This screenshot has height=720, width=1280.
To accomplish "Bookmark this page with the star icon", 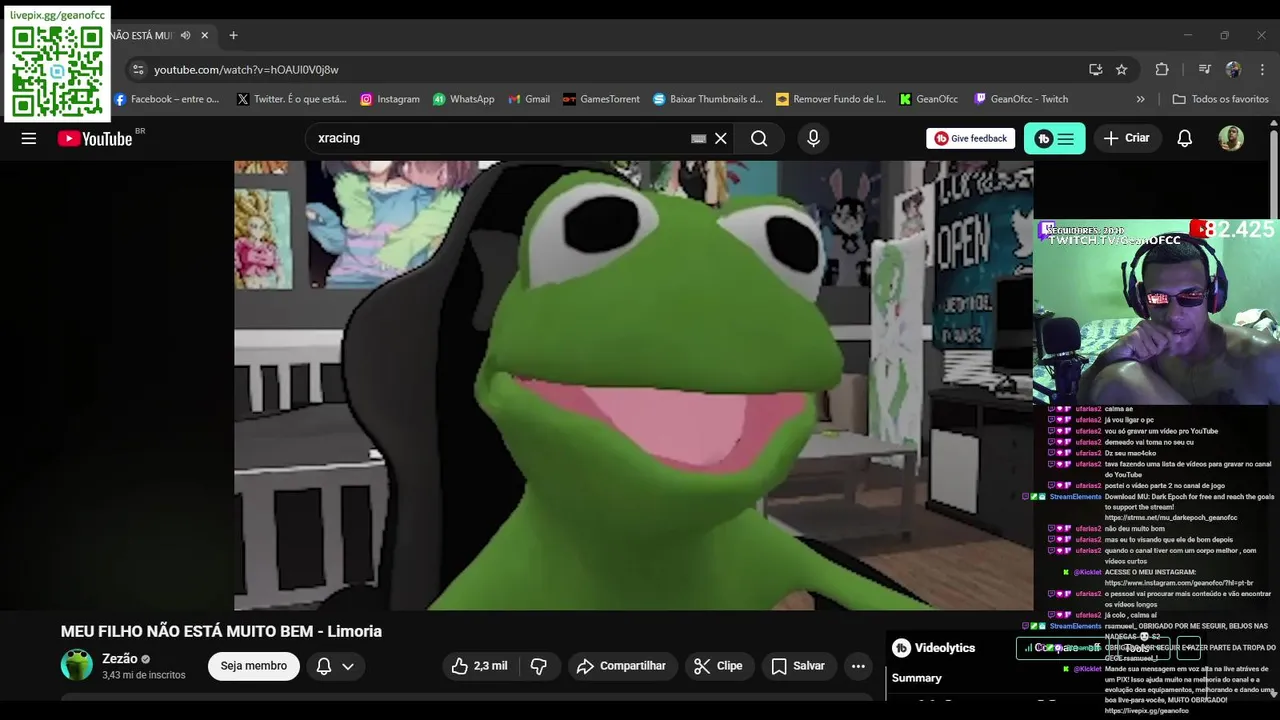I will point(1121,70).
